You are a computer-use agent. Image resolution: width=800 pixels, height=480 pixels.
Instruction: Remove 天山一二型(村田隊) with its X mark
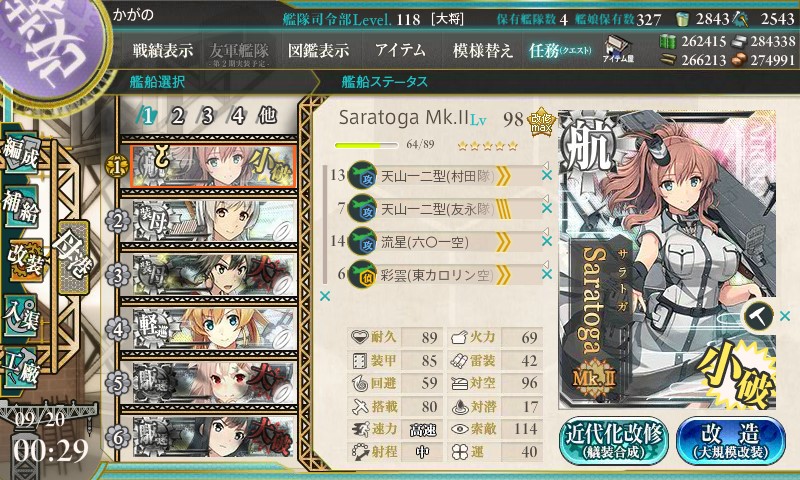pos(546,175)
